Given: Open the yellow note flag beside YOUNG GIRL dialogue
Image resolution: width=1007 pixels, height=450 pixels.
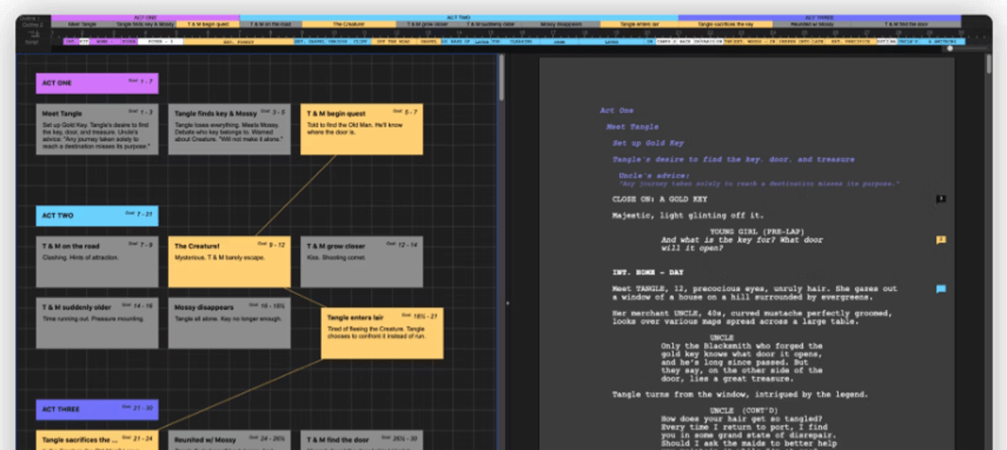Looking at the screenshot, I should click(x=941, y=239).
